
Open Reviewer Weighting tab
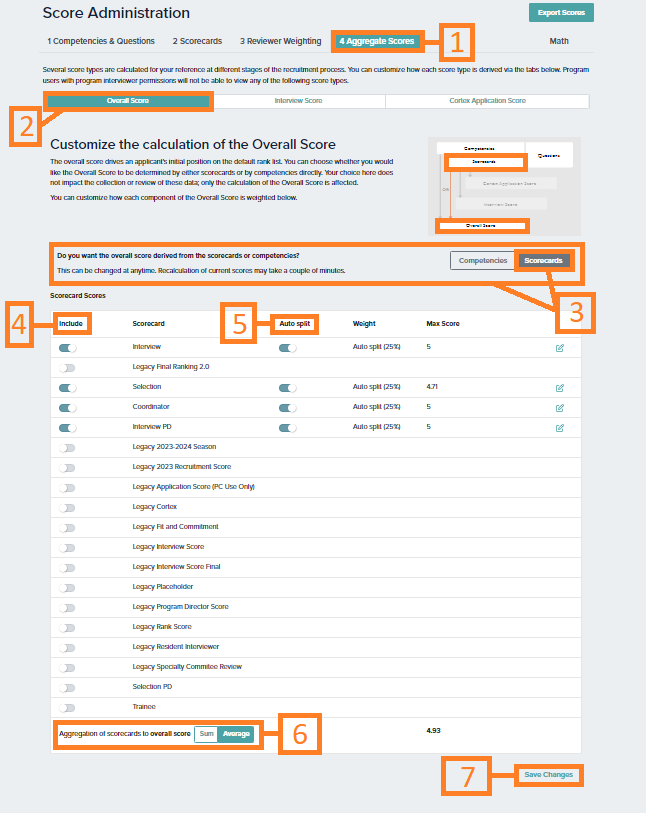(280, 41)
